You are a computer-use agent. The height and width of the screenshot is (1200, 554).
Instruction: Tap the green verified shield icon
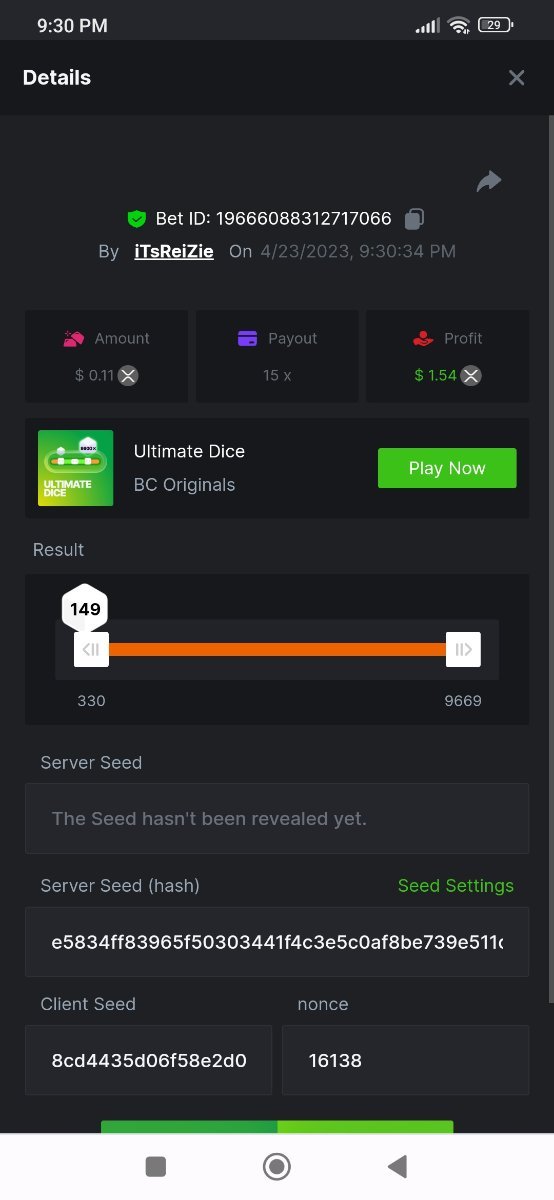[x=136, y=218]
